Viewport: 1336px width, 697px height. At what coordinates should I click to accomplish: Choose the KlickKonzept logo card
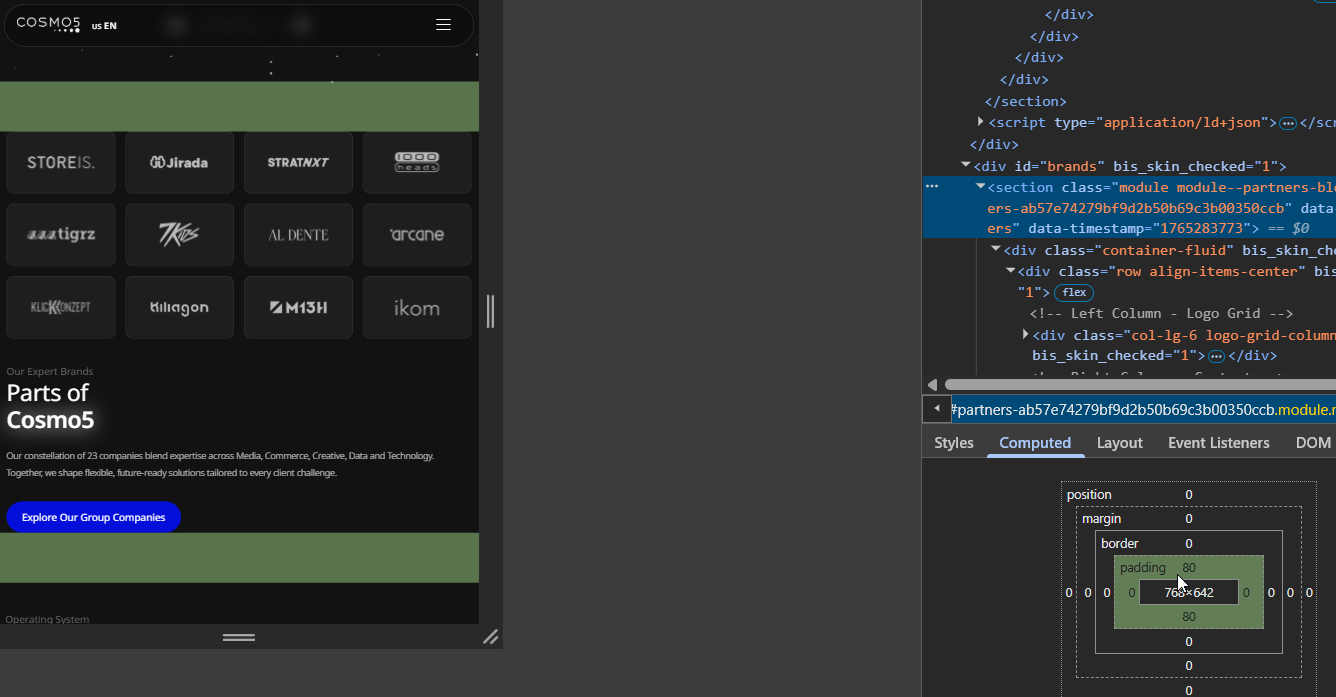pos(61,307)
